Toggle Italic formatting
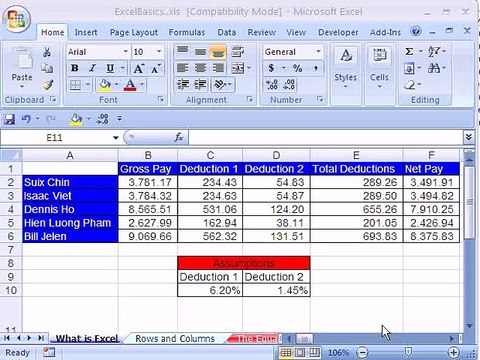The image size is (480, 360). click(92, 68)
